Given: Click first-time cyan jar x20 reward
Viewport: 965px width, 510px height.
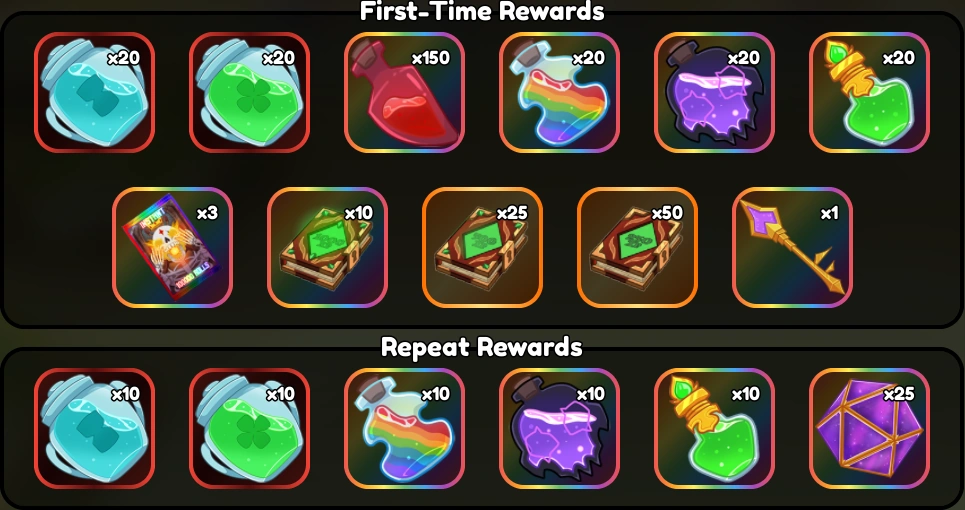Looking at the screenshot, I should 94,92.
